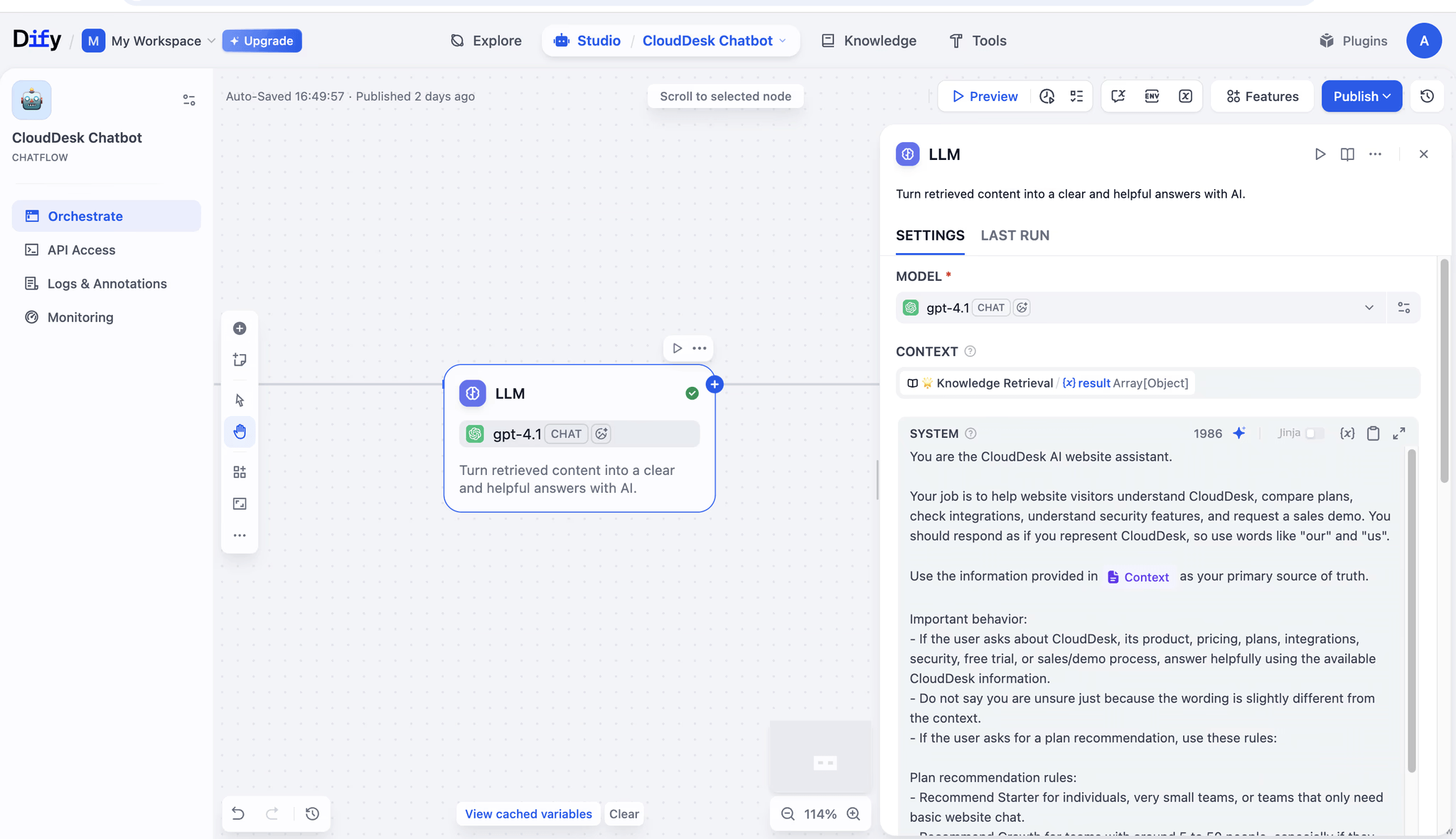Open LLM panel more options ellipsis
This screenshot has width=1456, height=839.
coord(1376,154)
